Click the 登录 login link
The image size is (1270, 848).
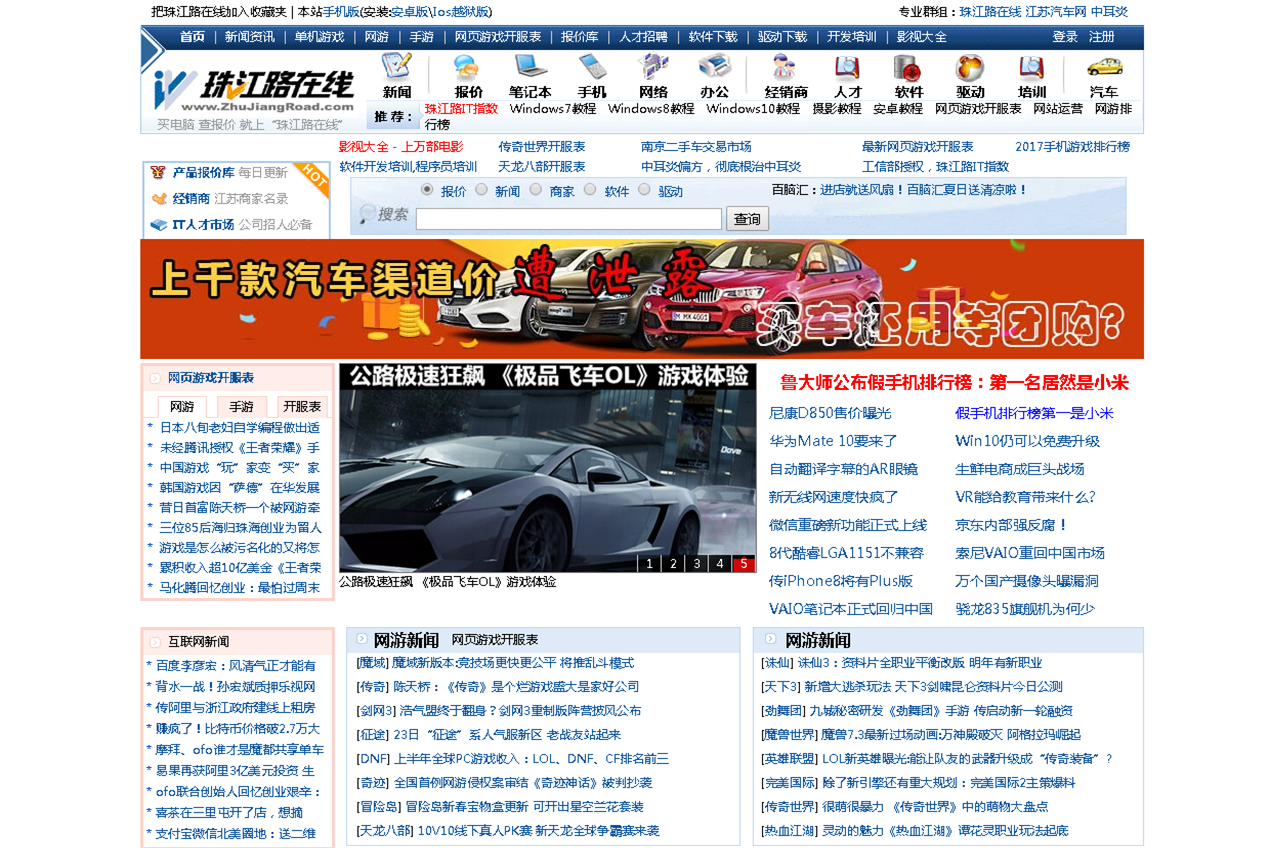tap(1065, 37)
